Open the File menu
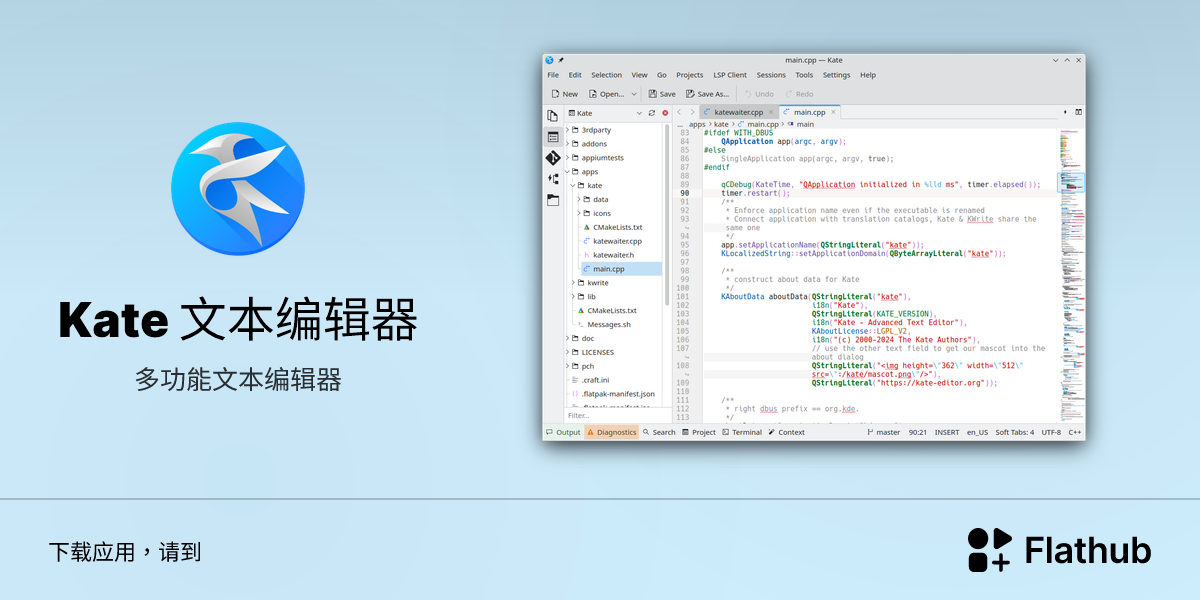This screenshot has width=1200, height=600. [553, 75]
